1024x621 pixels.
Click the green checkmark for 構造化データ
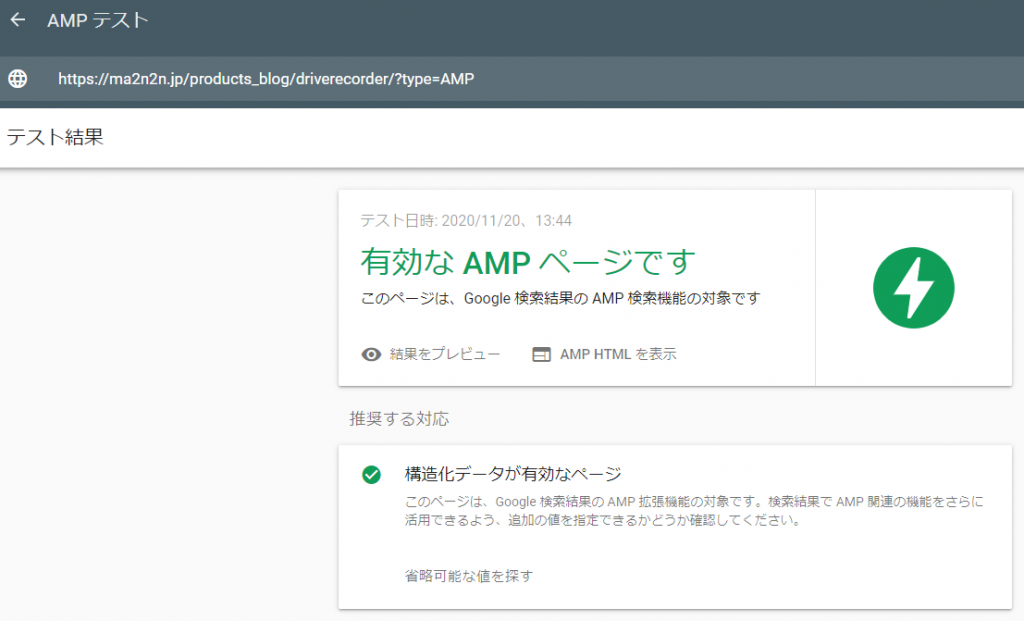372,475
